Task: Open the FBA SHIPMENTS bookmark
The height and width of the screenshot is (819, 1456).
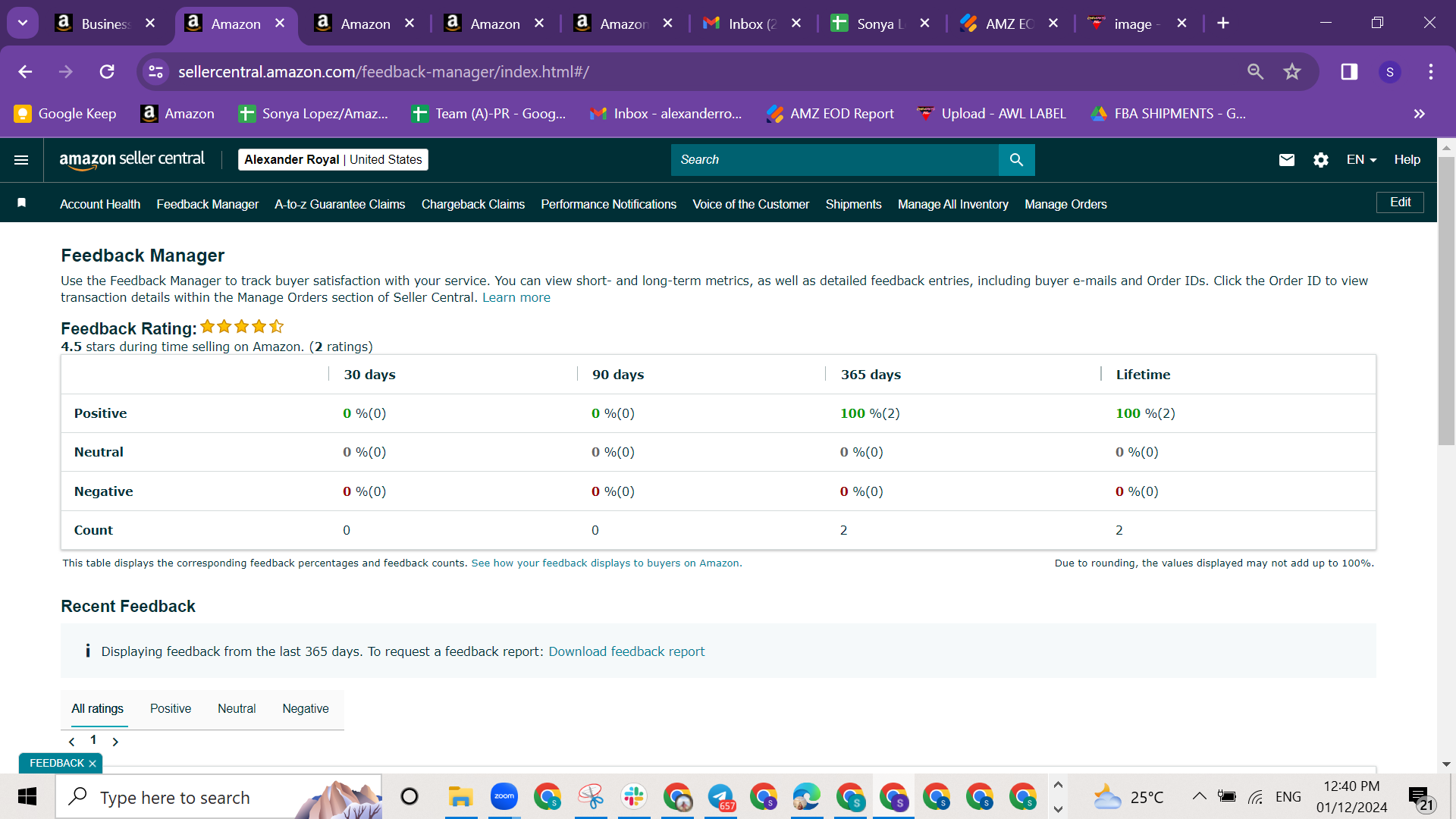Action: (x=1169, y=114)
